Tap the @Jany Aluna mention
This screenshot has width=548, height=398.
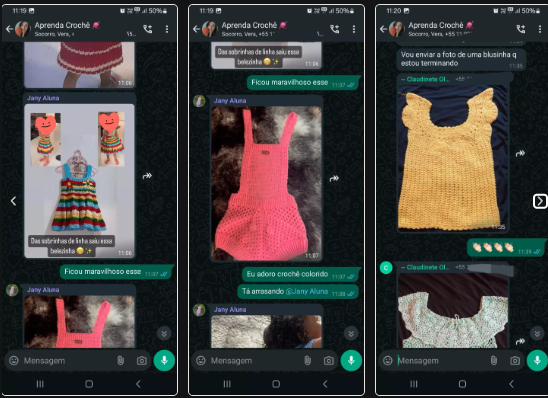307,291
